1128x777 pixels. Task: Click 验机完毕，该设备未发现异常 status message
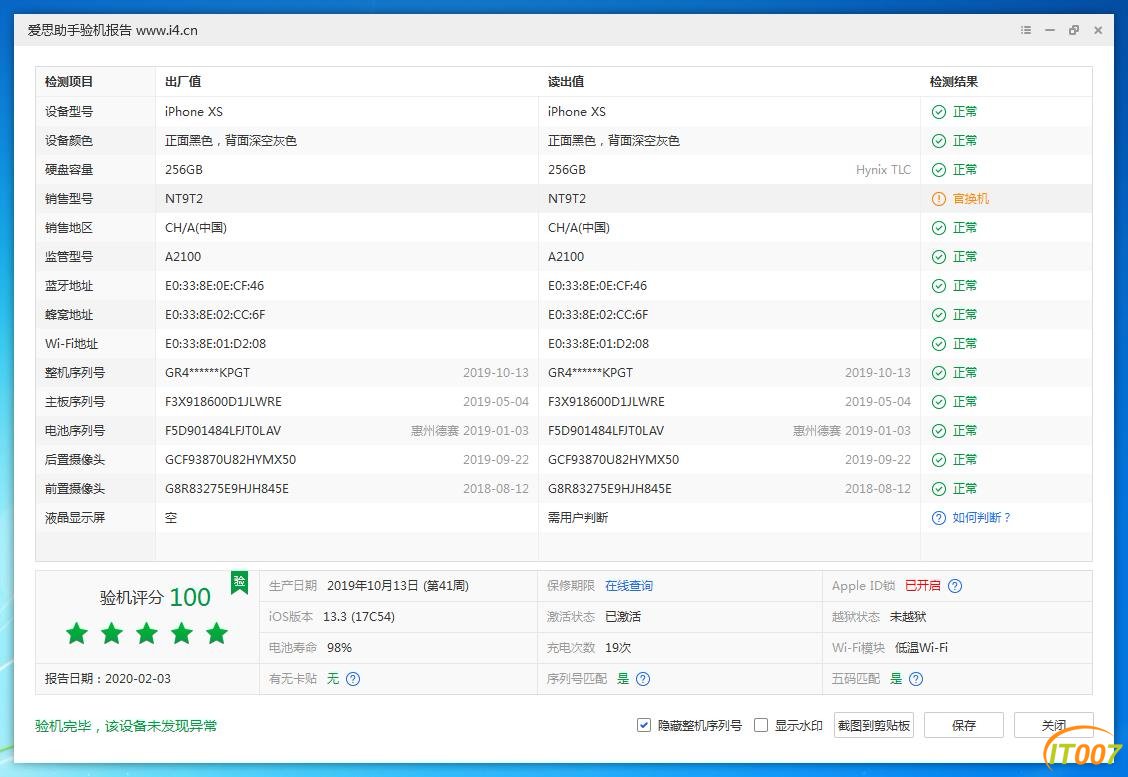coord(126,726)
